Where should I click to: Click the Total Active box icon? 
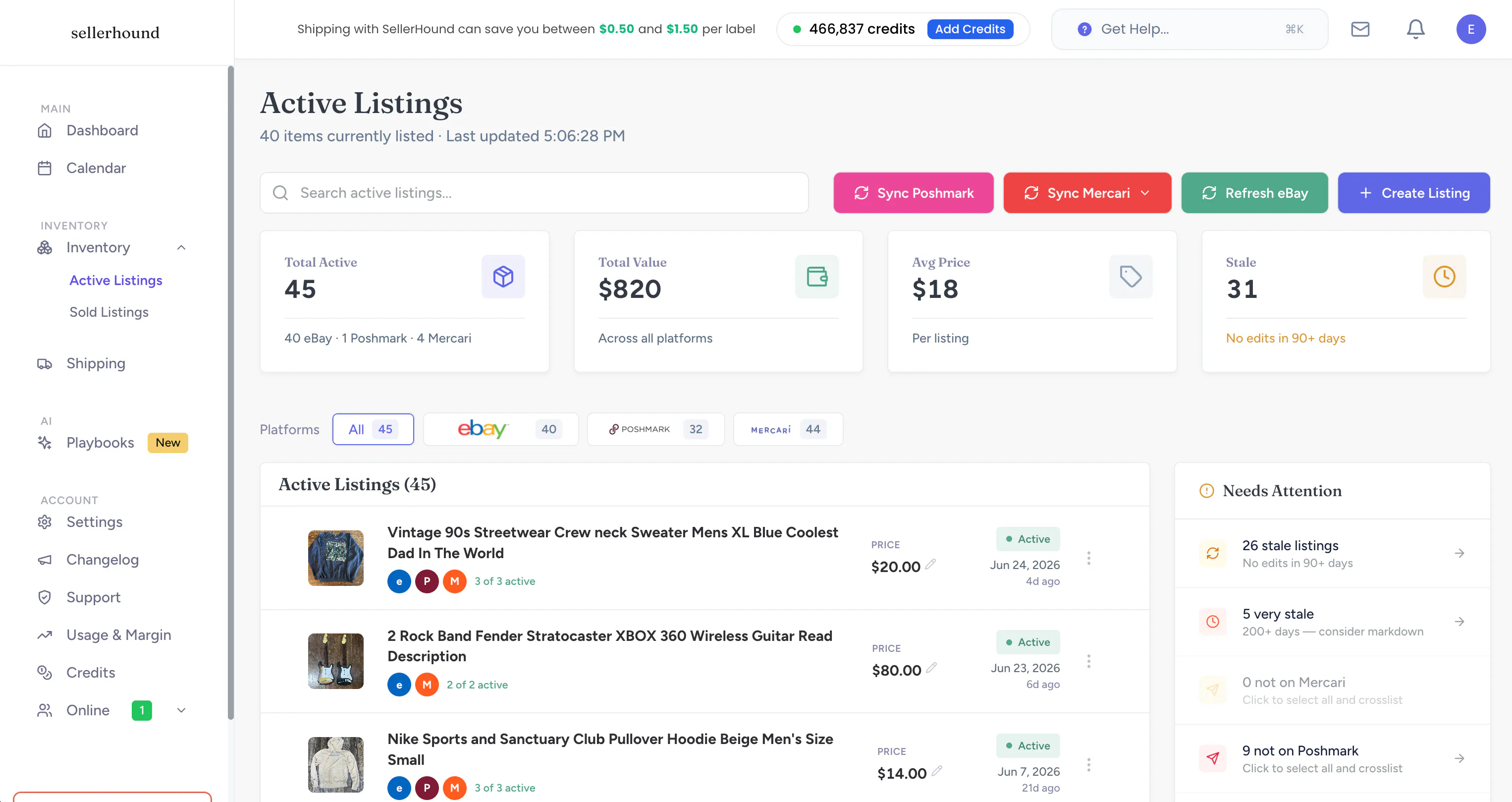pyautogui.click(x=503, y=276)
